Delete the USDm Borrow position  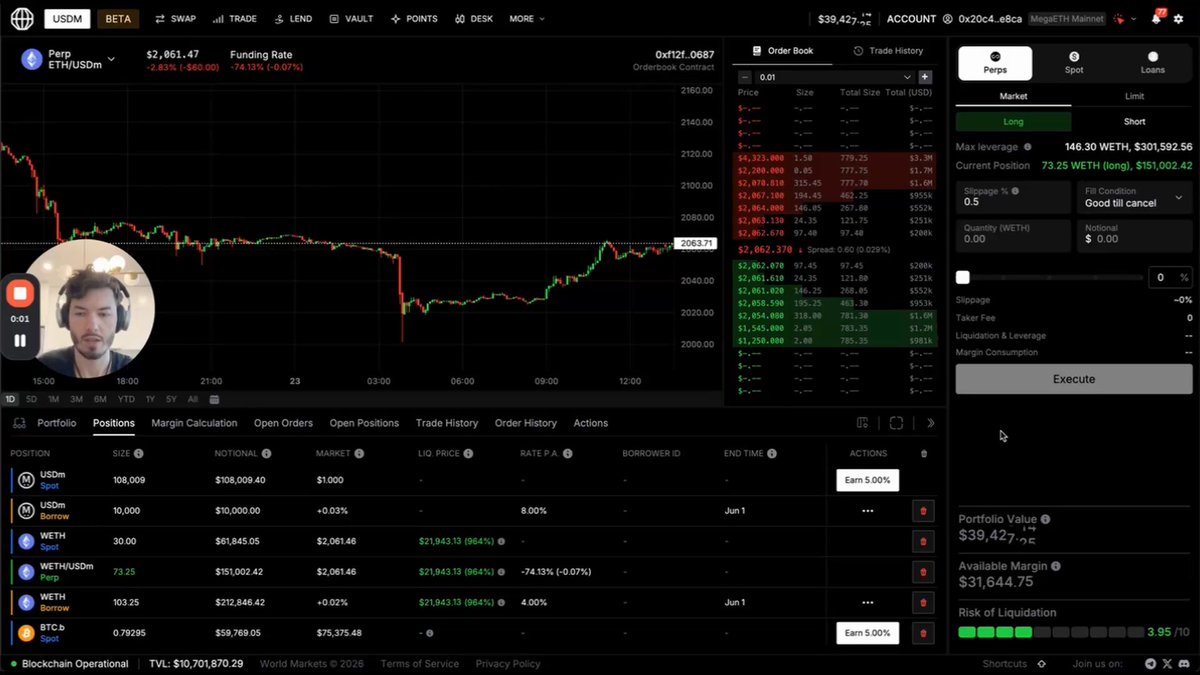[x=922, y=511]
